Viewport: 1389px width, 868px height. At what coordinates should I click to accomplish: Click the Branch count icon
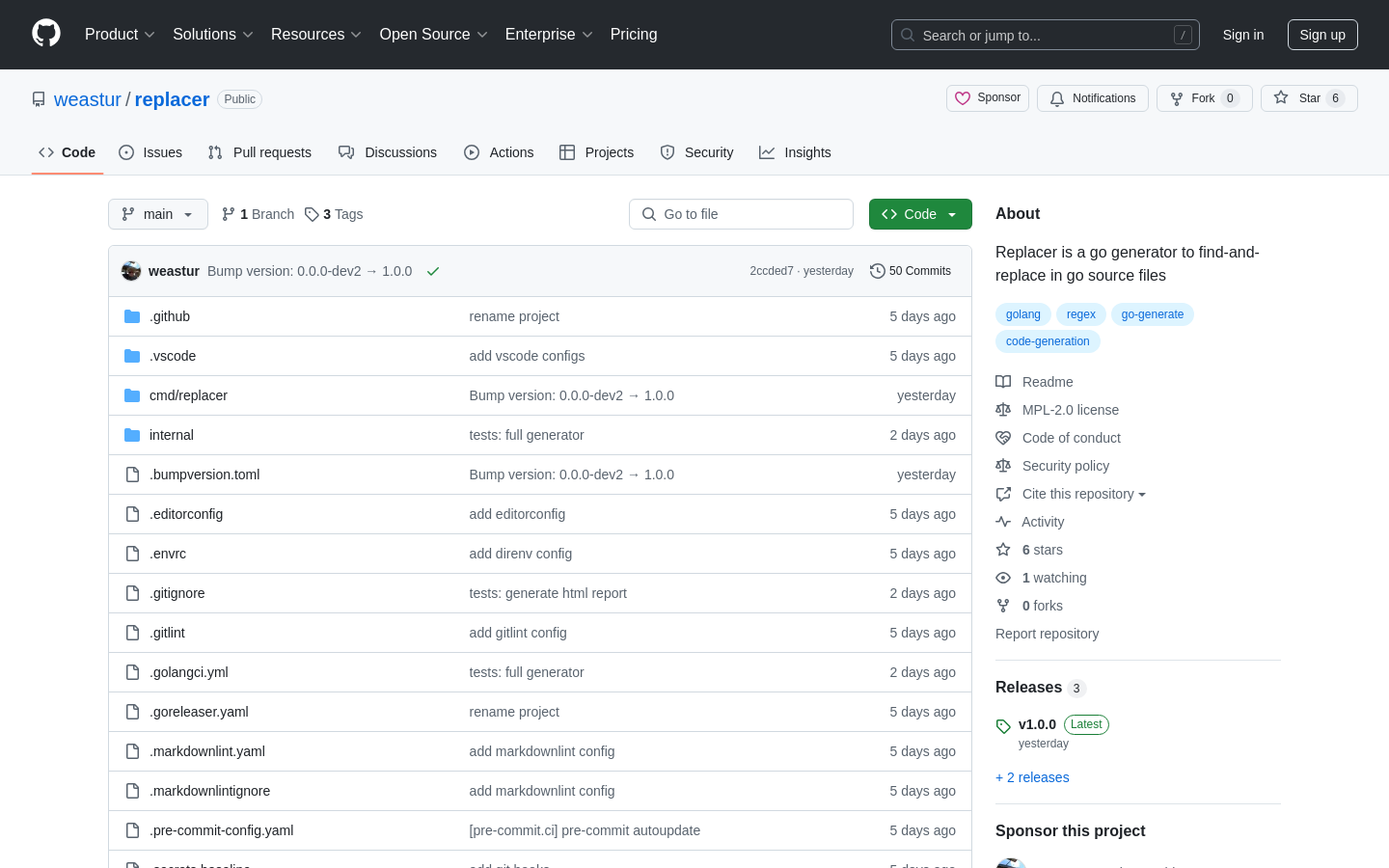pyautogui.click(x=229, y=214)
